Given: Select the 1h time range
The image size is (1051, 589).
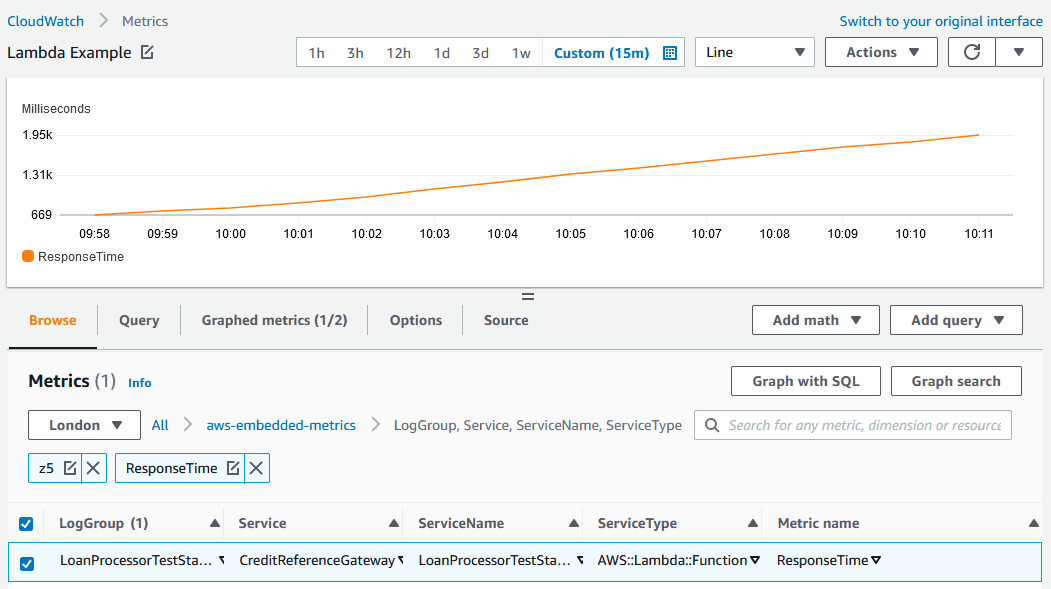Looking at the screenshot, I should [316, 53].
